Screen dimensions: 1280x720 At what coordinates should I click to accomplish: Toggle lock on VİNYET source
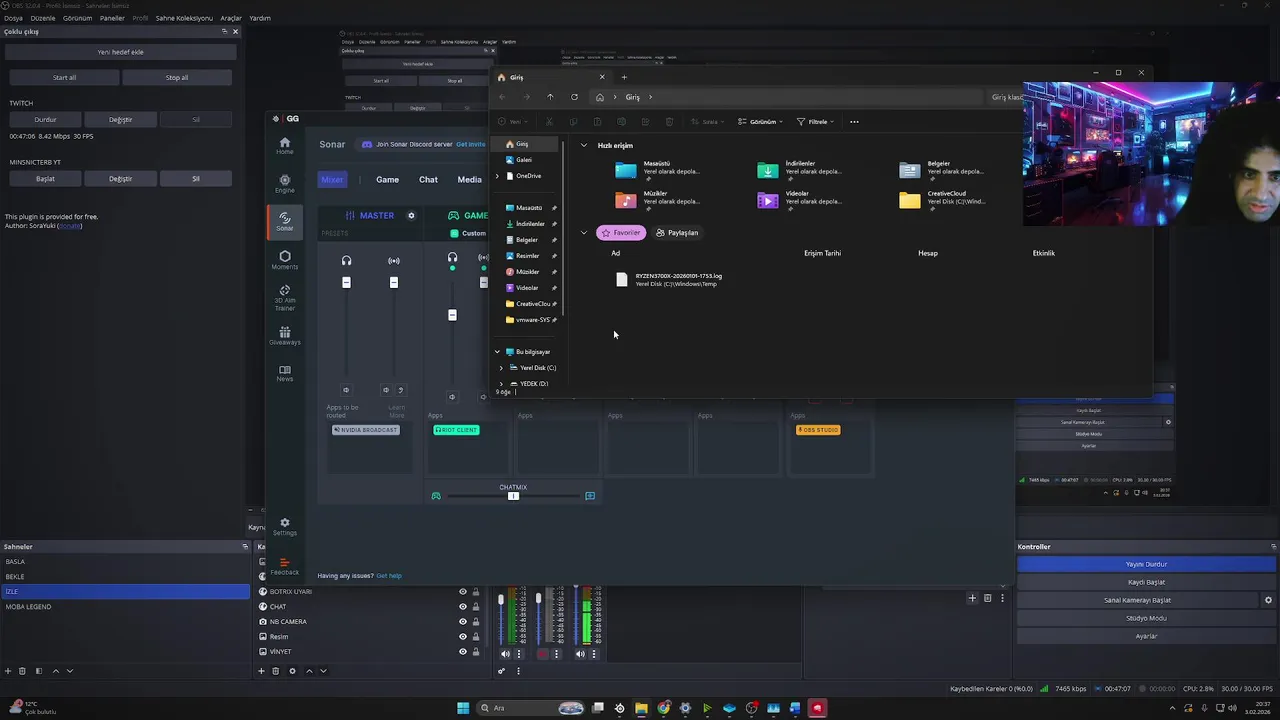476,652
